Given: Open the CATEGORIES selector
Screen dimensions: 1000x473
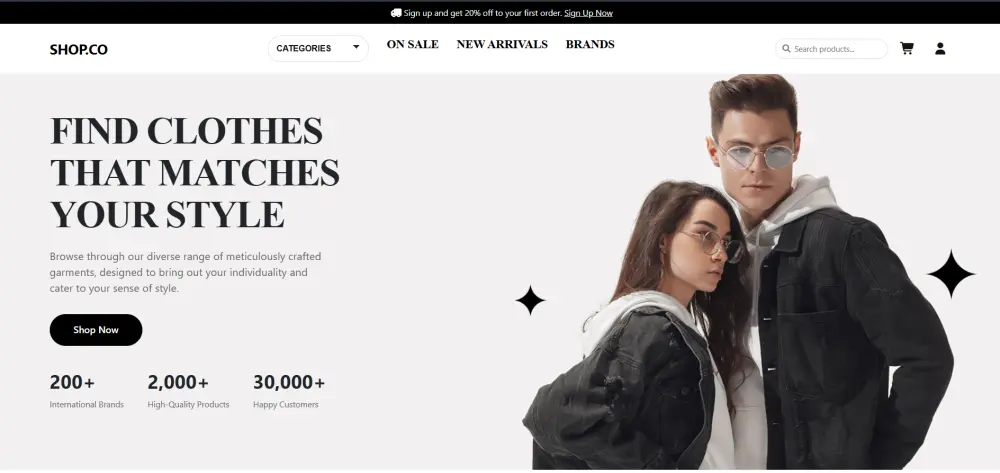Looking at the screenshot, I should click(x=318, y=48).
